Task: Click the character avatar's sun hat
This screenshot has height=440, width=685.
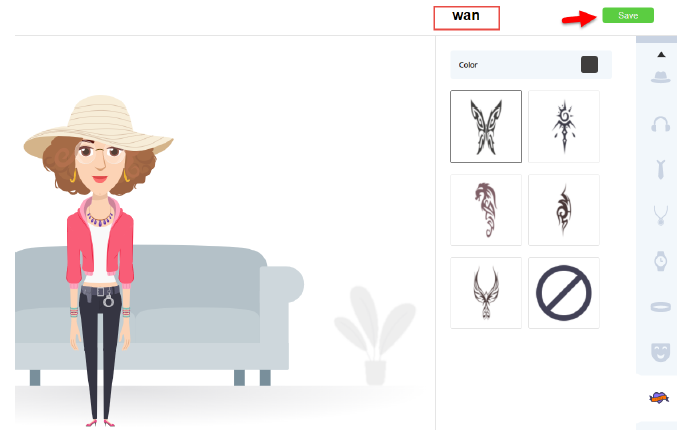Action: (99, 125)
